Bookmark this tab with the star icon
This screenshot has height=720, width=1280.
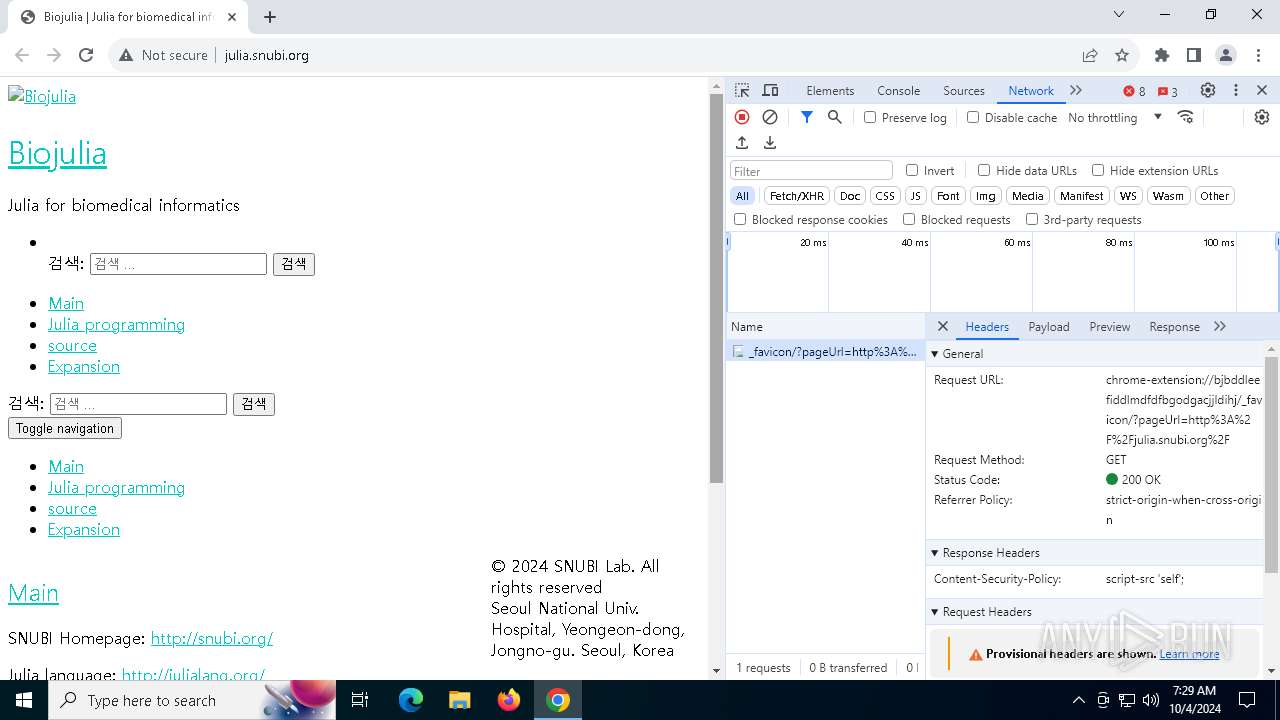[1122, 55]
